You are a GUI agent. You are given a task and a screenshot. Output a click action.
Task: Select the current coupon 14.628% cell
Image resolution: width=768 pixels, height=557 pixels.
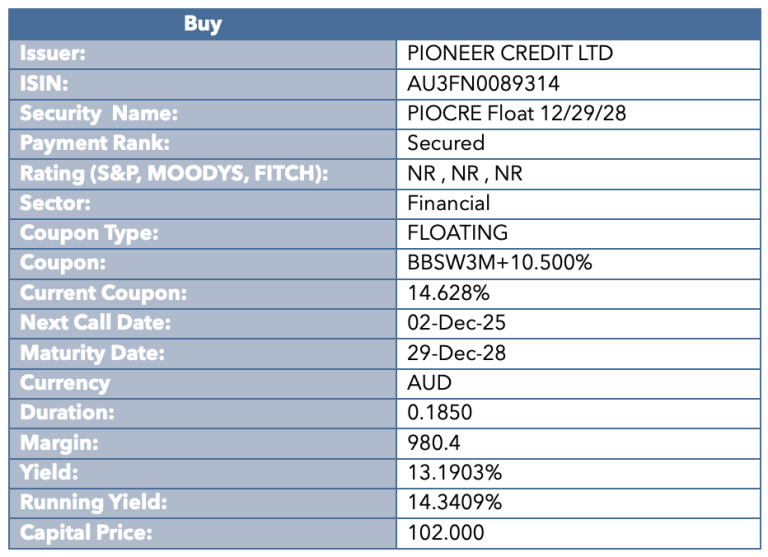tap(449, 293)
